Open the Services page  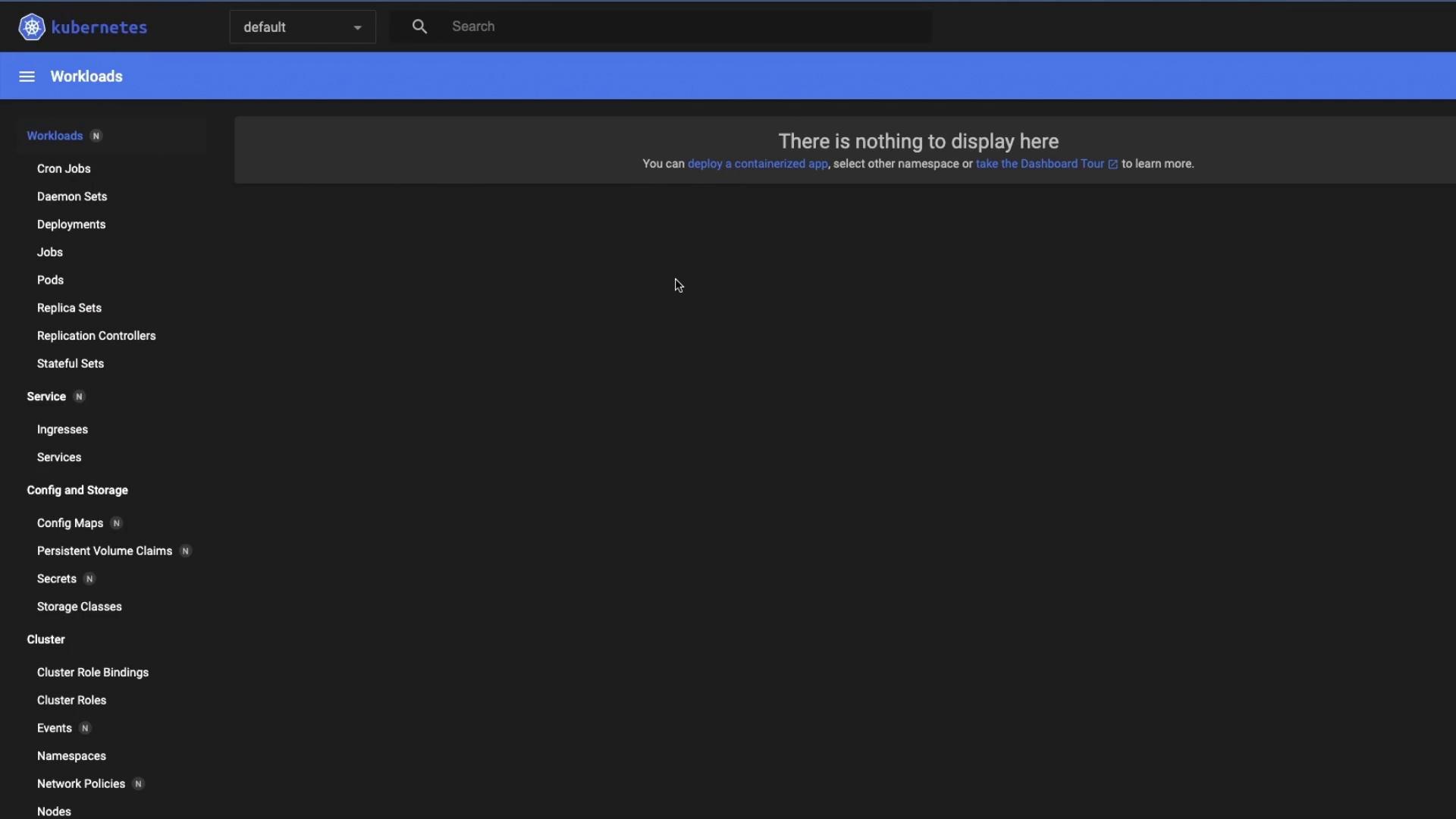pyautogui.click(x=59, y=457)
